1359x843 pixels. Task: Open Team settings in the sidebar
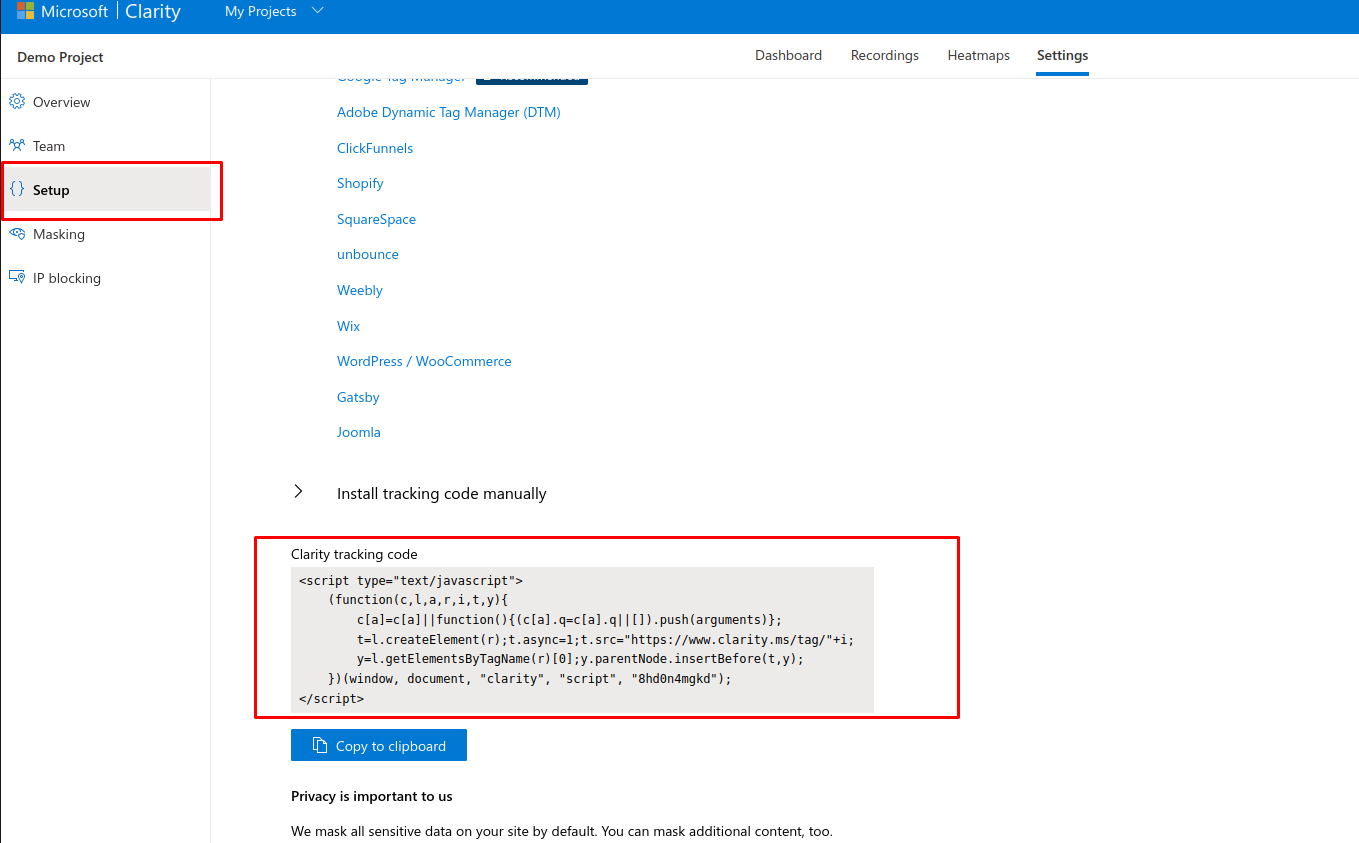106,146
